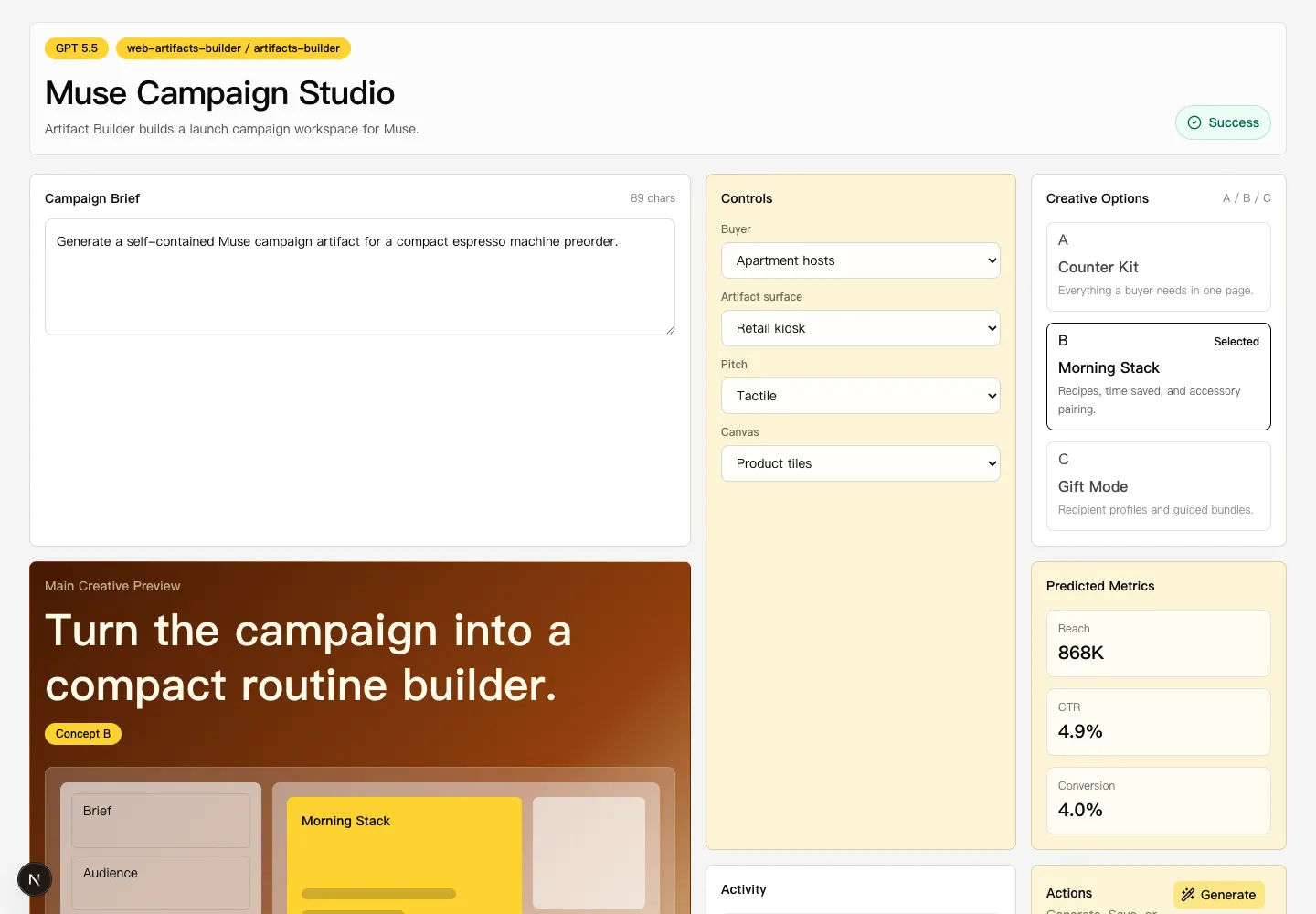The image size is (1316, 914).
Task: Click the Conversion 4.0% metric card
Action: (x=1159, y=801)
